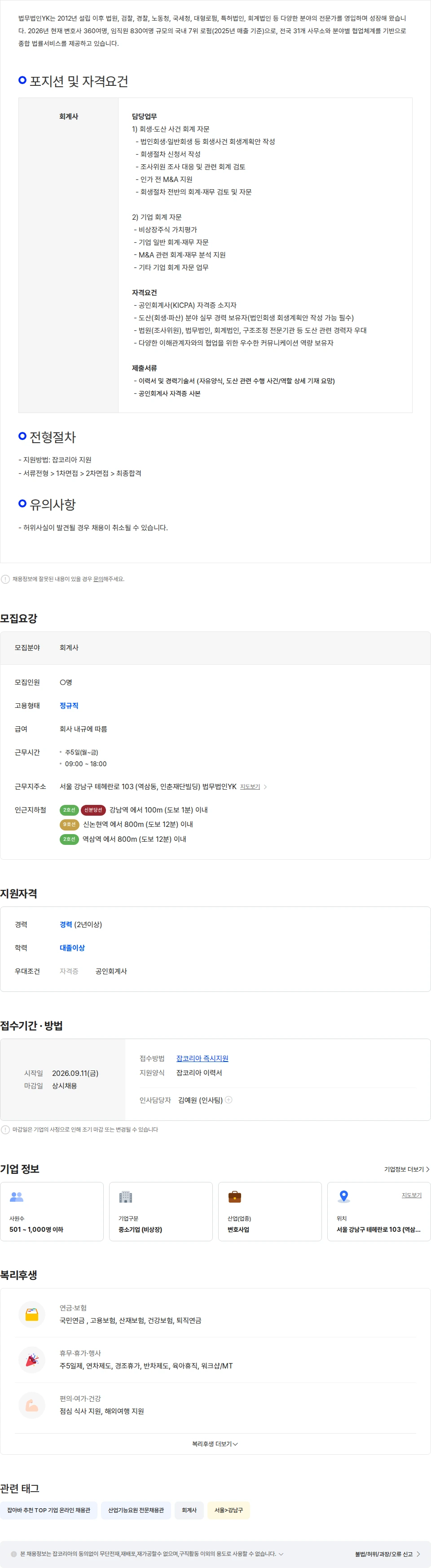This screenshot has height=1568, width=431.
Task: Click the 위치 map pin icon
Action: [343, 1197]
